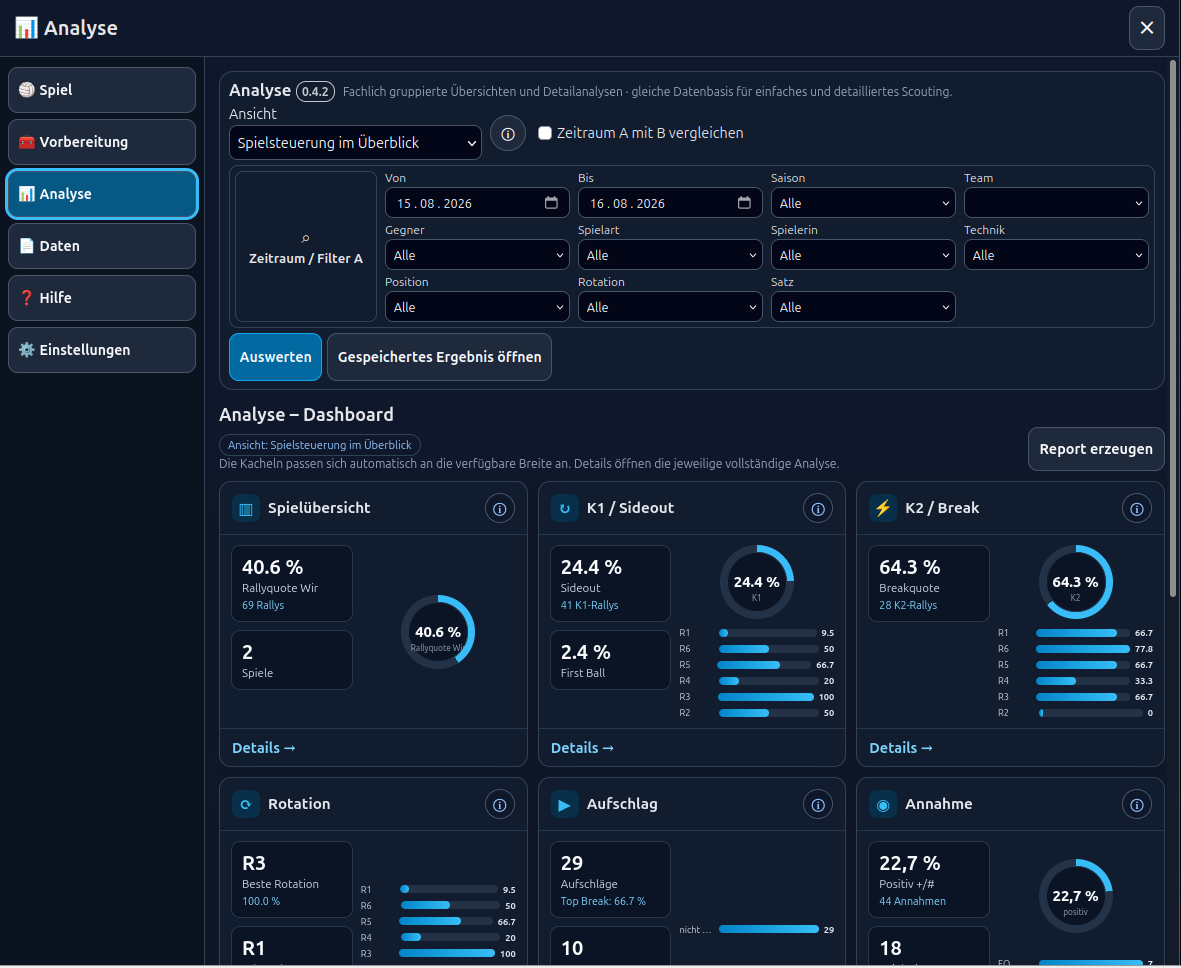
Task: Open info for Spielübersicht tile
Action: (x=499, y=508)
